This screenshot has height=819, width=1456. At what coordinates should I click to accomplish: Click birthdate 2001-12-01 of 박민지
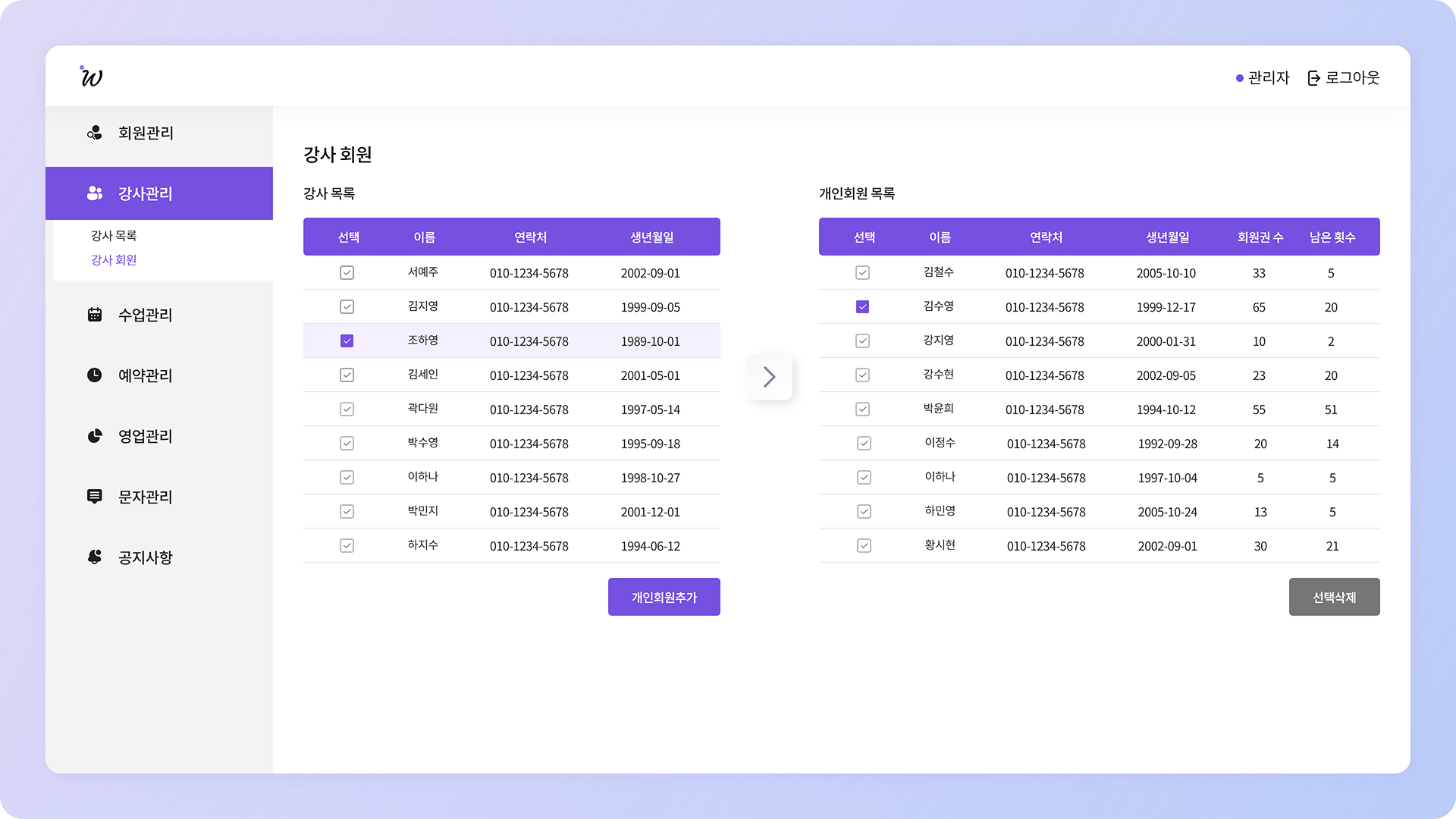click(x=651, y=512)
